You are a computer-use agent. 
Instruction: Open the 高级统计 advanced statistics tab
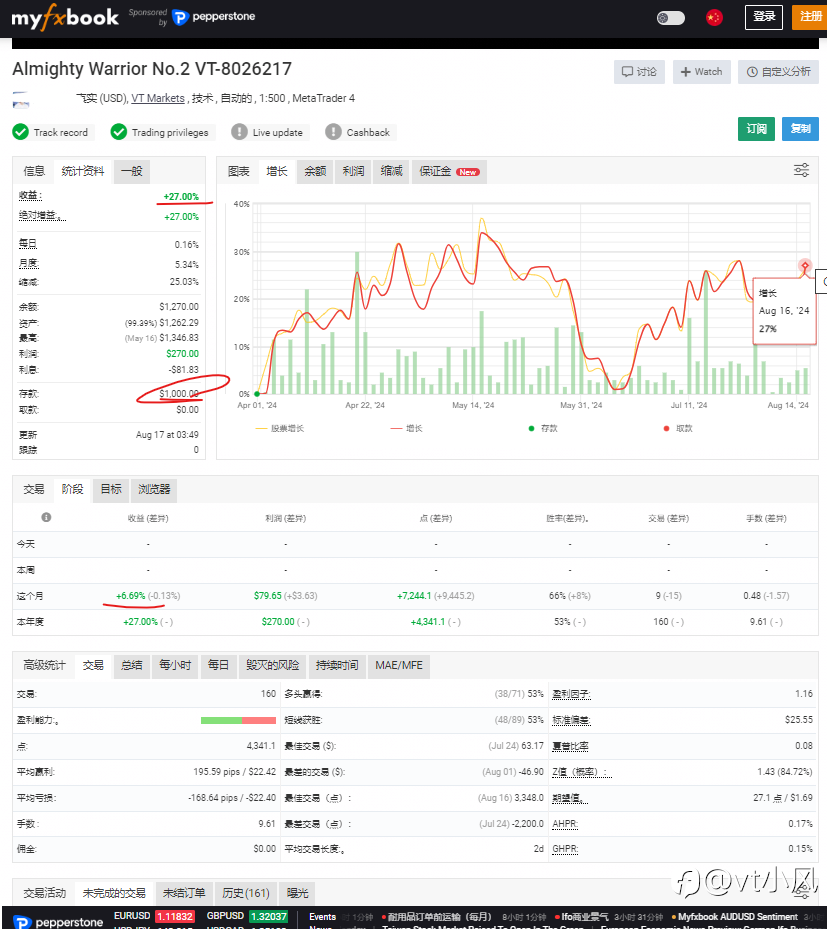[44, 665]
